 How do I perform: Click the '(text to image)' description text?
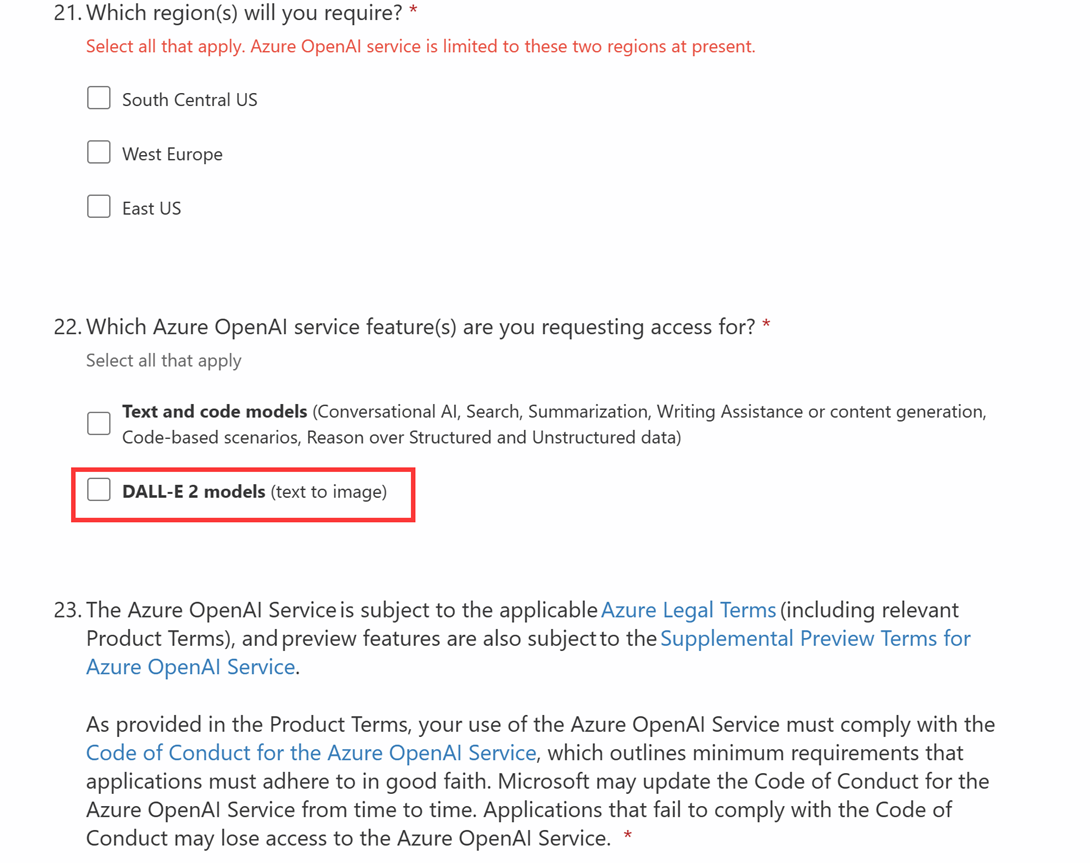(329, 492)
